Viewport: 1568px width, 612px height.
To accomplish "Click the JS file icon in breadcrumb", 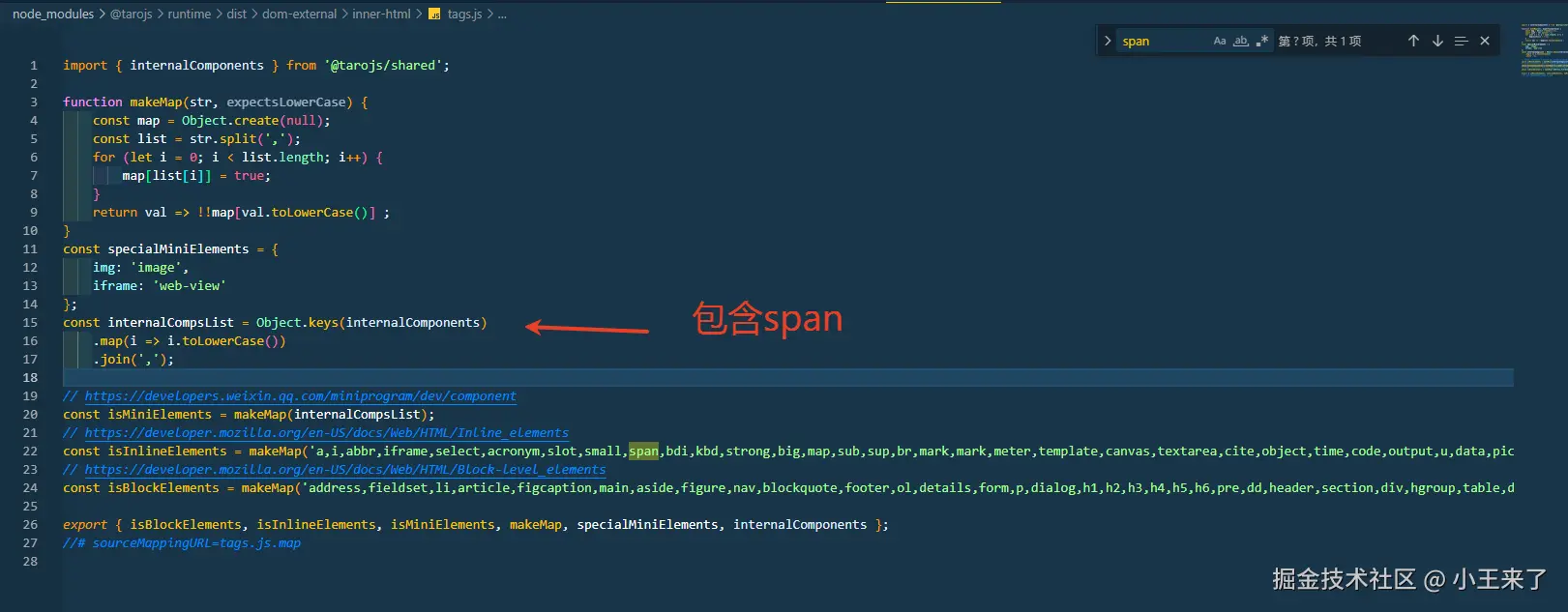I will point(435,15).
